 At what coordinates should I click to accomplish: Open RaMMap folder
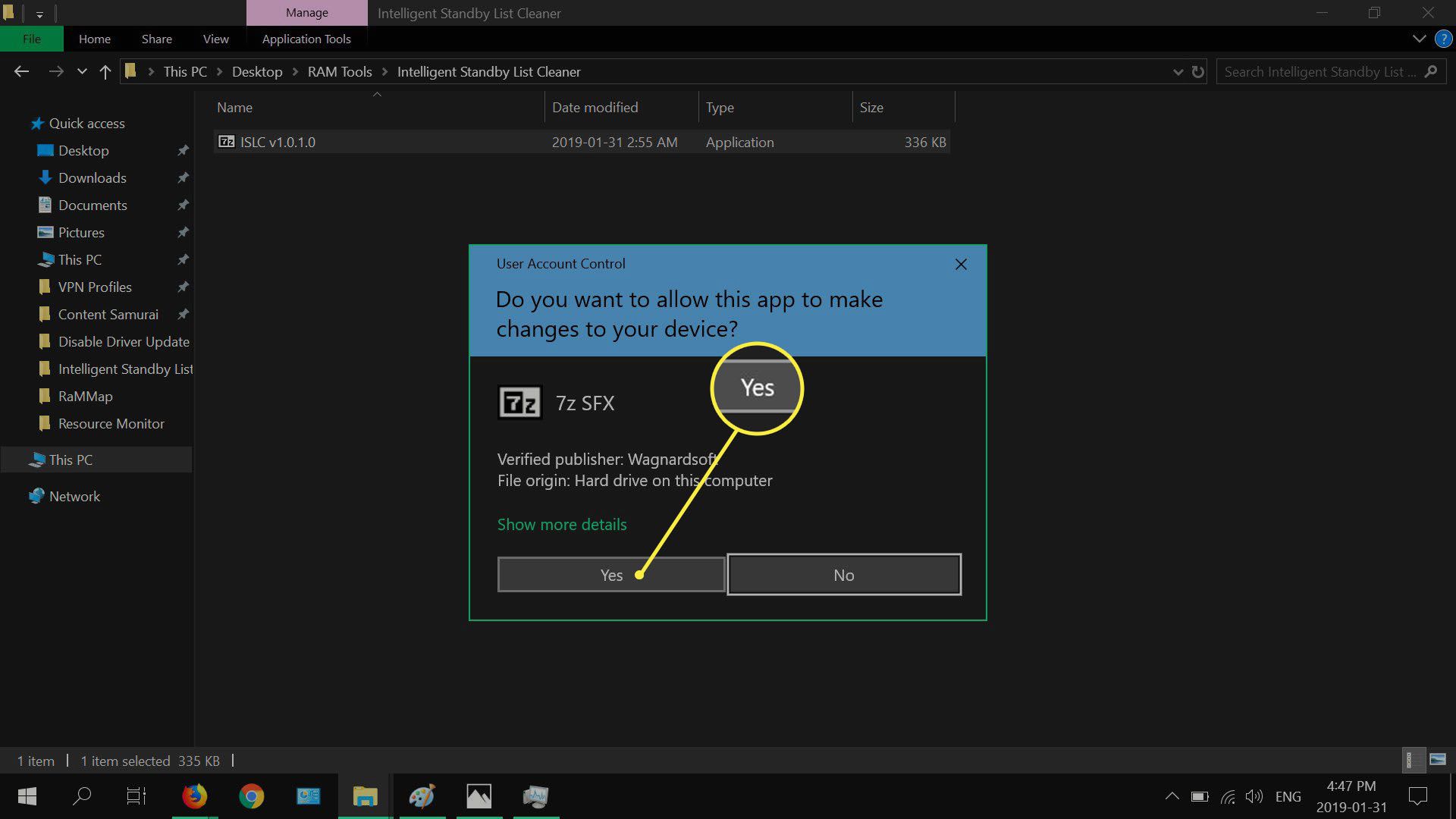click(x=85, y=396)
